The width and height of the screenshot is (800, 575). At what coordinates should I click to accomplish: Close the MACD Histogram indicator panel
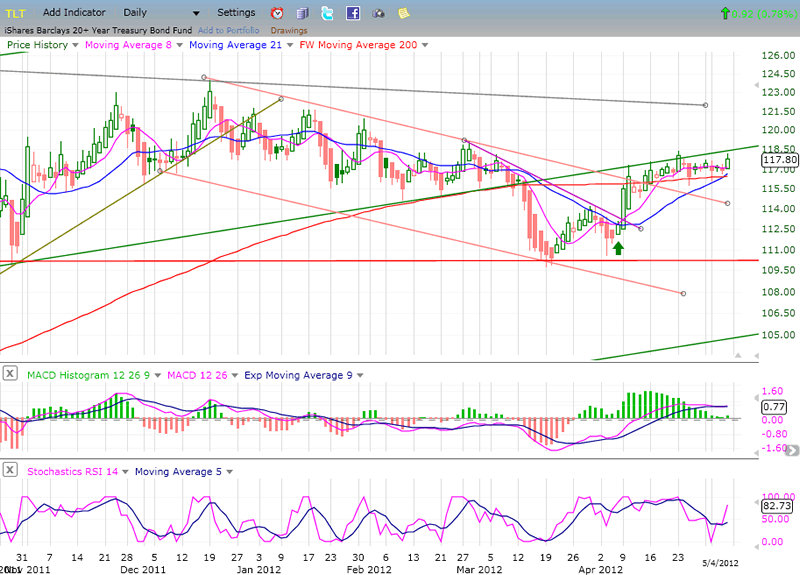click(x=10, y=374)
